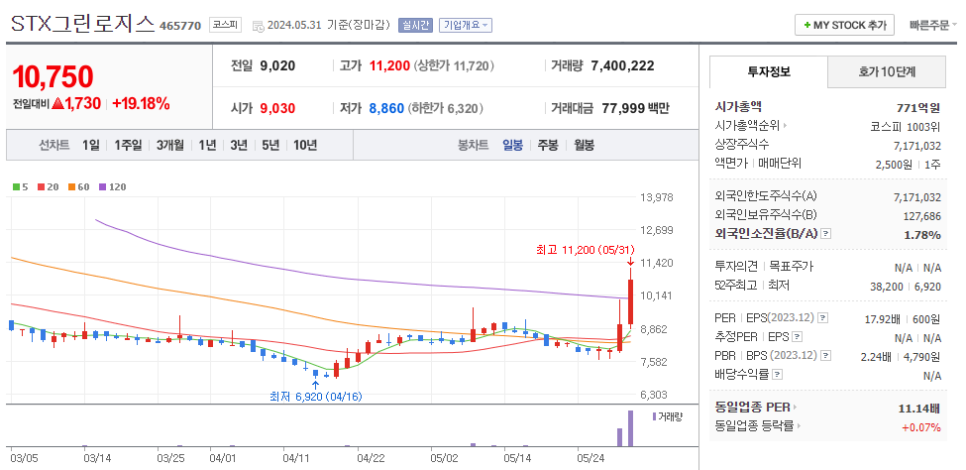Open help icon next to 추정PER EPS

point(797,337)
